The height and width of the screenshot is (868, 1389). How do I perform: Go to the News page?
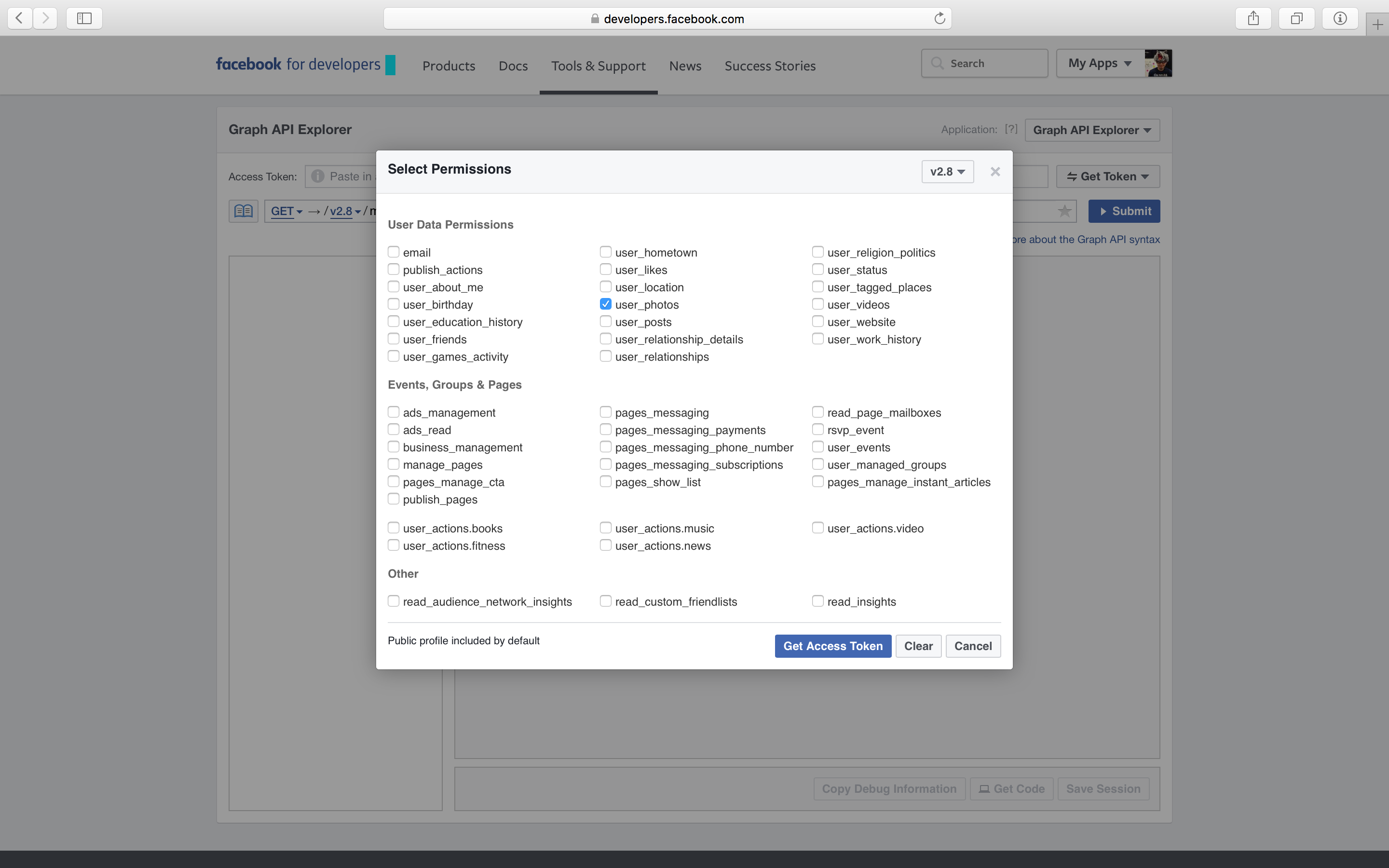(685, 66)
